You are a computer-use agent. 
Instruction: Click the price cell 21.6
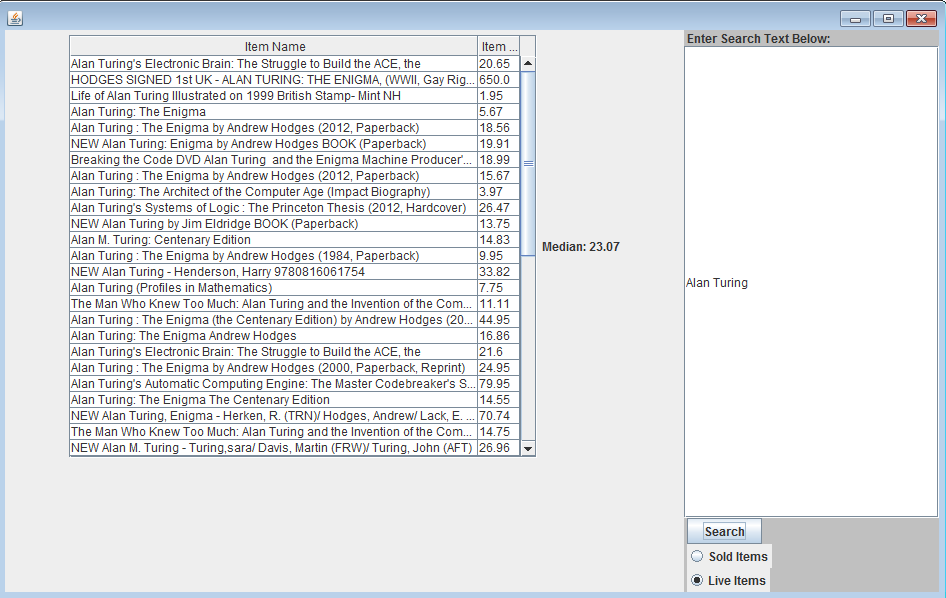[498, 352]
